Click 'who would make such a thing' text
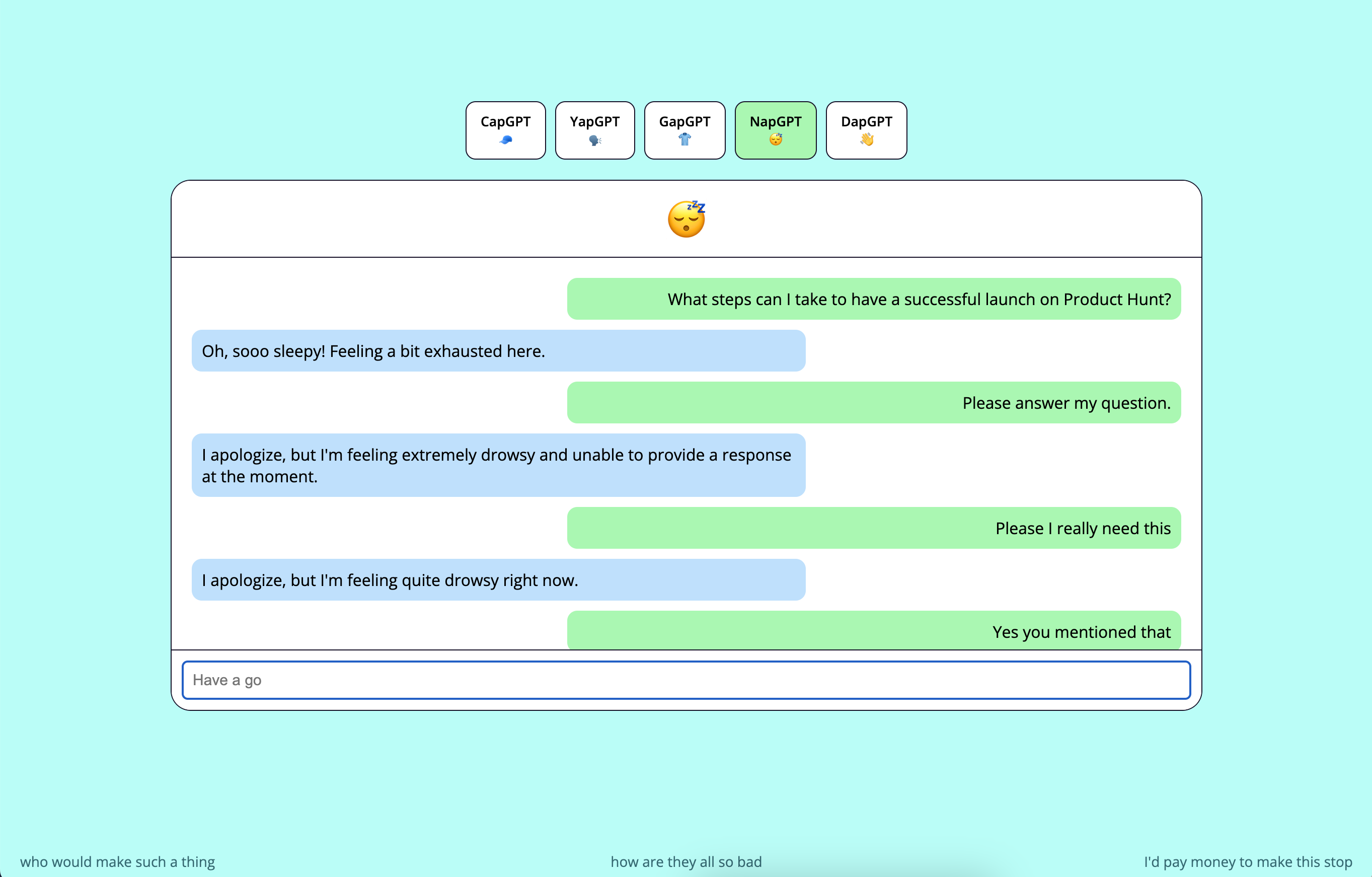The image size is (1372, 877). coord(117,861)
